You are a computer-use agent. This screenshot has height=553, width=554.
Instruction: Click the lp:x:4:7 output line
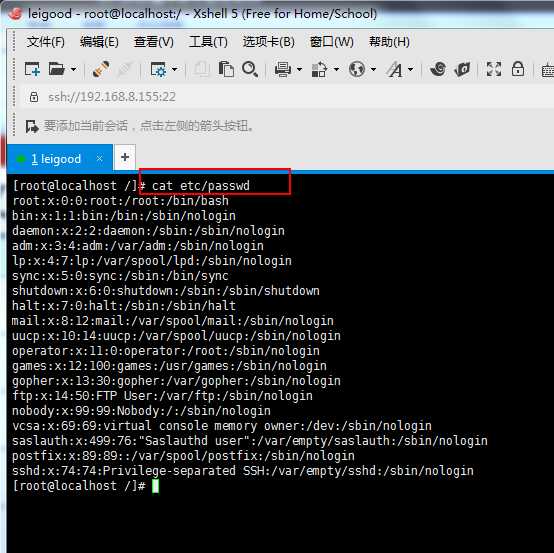pos(152,261)
